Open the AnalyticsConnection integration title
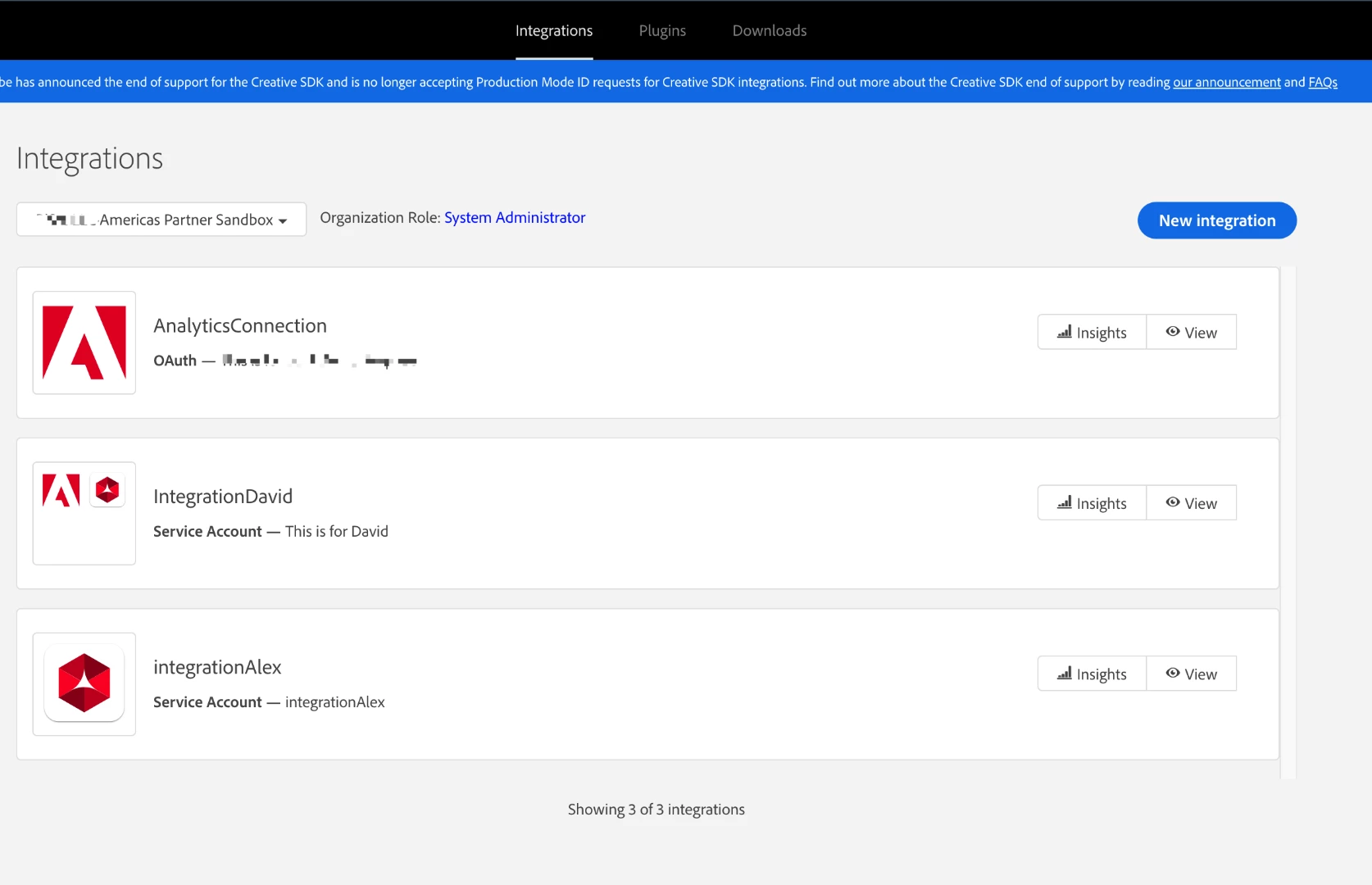The image size is (1372, 885). pos(240,326)
